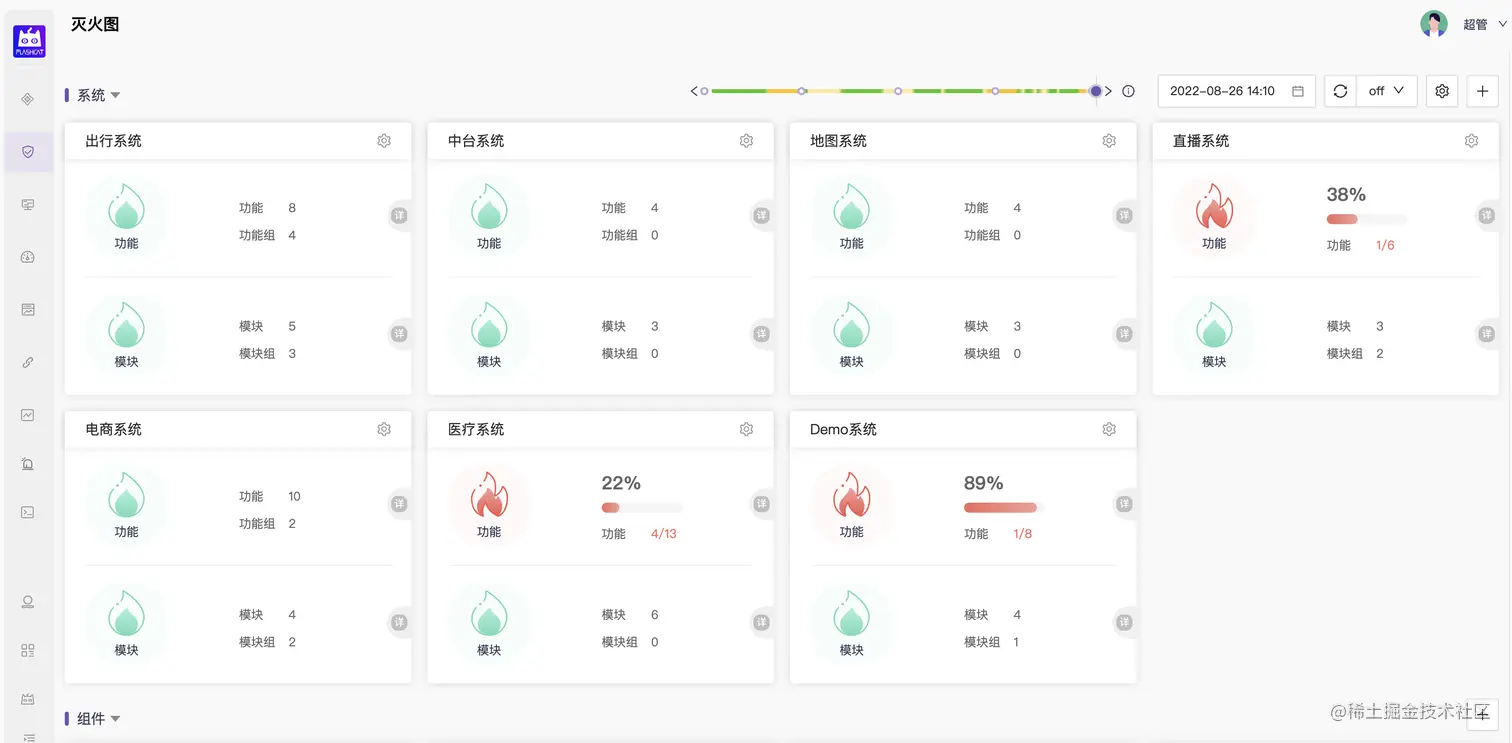Click the alarm bell icon in sidebar
1512x743 pixels.
[x=28, y=463]
